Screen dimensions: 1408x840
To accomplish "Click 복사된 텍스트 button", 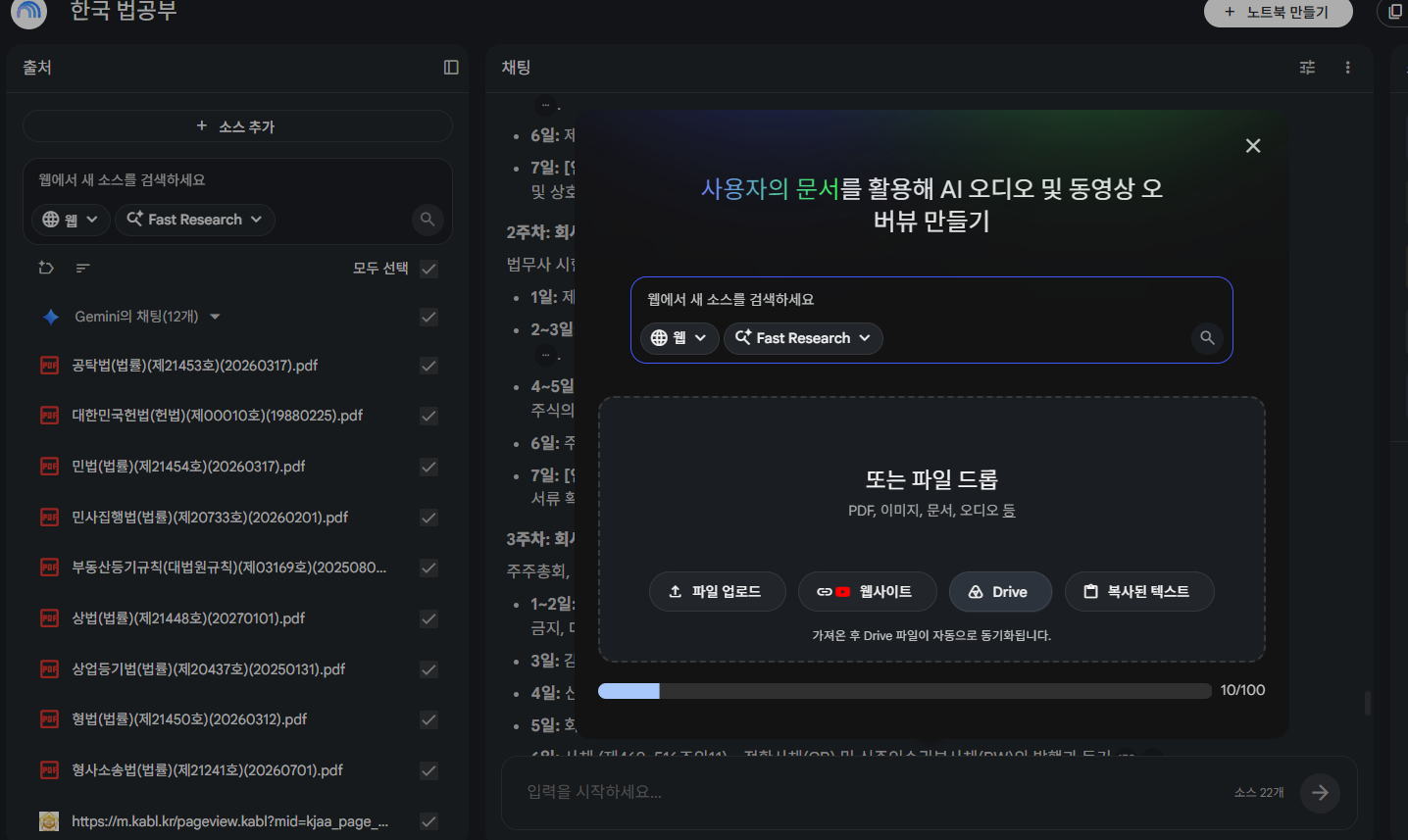I will click(x=1139, y=592).
